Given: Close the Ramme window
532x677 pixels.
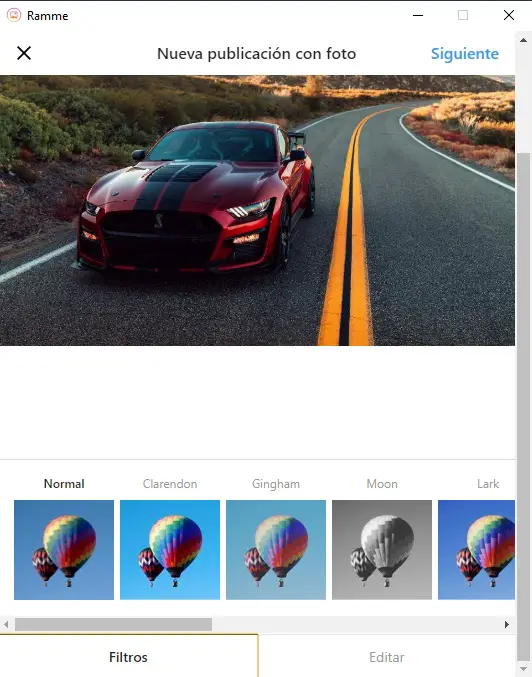Looking at the screenshot, I should pyautogui.click(x=509, y=15).
